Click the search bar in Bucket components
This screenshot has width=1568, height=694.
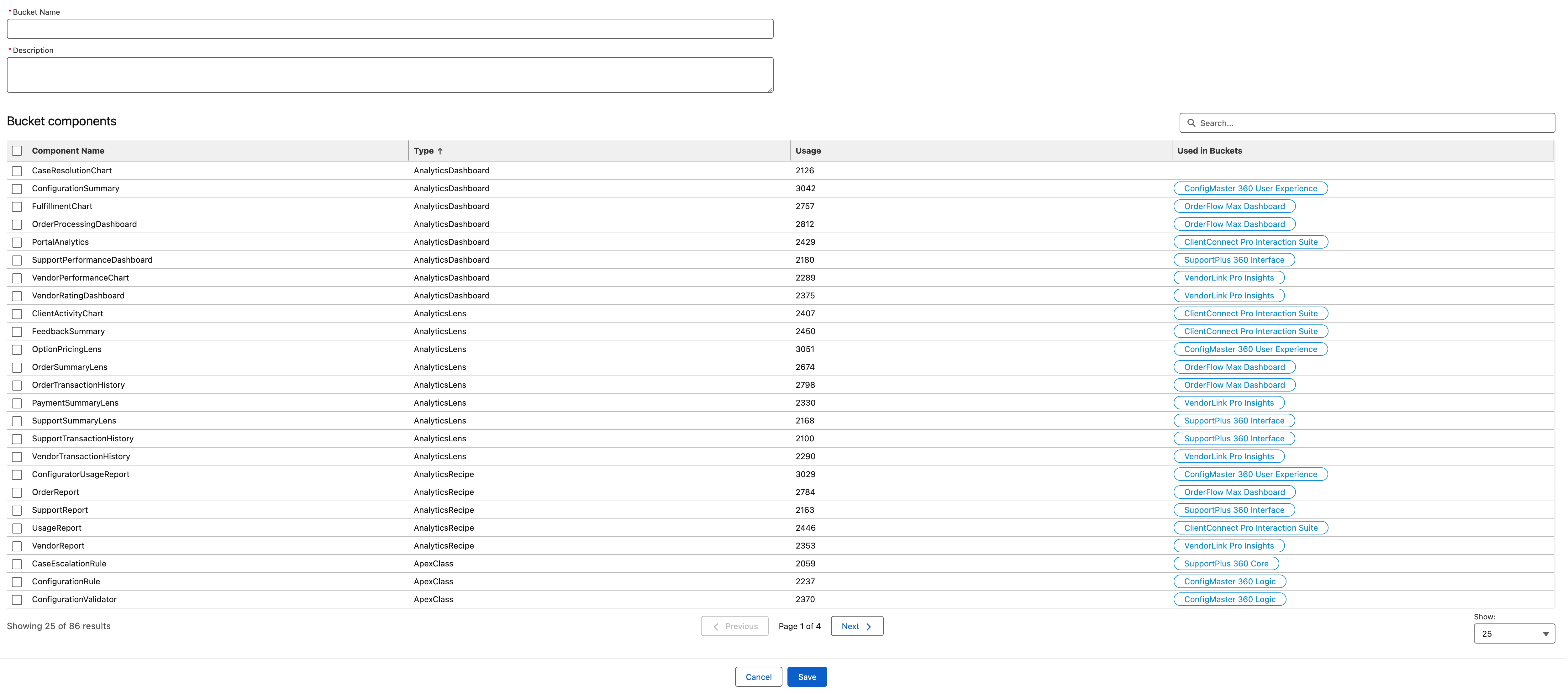point(1365,122)
